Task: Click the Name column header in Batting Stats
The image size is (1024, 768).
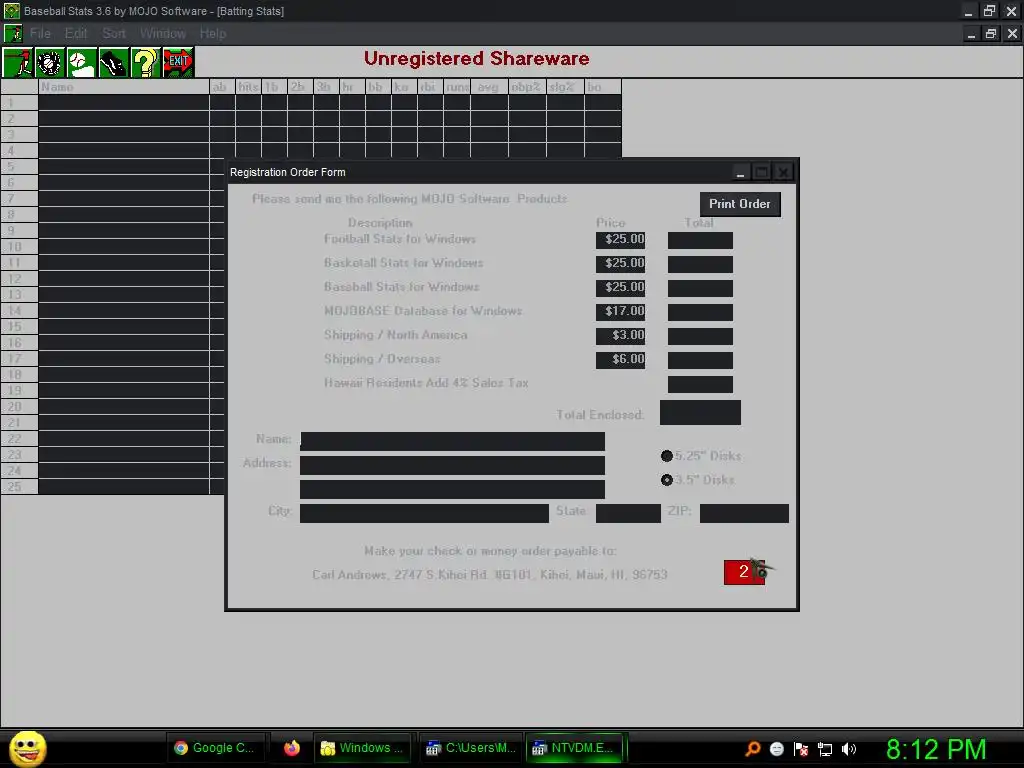Action: (x=124, y=87)
